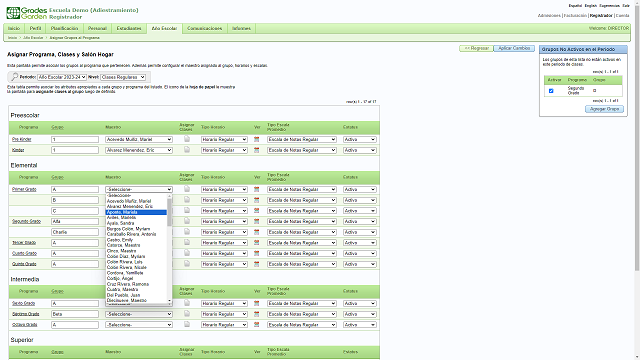Open the Inicio navigation tab
The image size is (640, 360).
coord(14,29)
